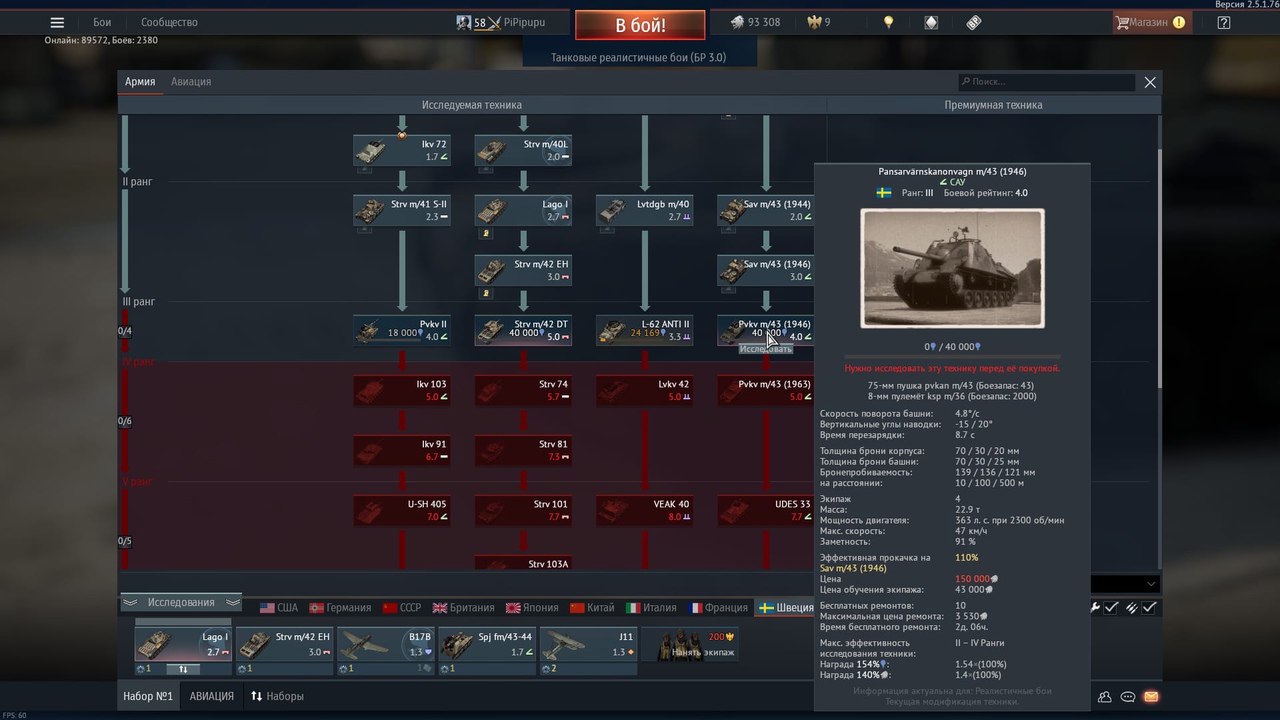This screenshot has width=1280, height=720.
Task: Click the light bulb research points icon
Action: (x=887, y=22)
